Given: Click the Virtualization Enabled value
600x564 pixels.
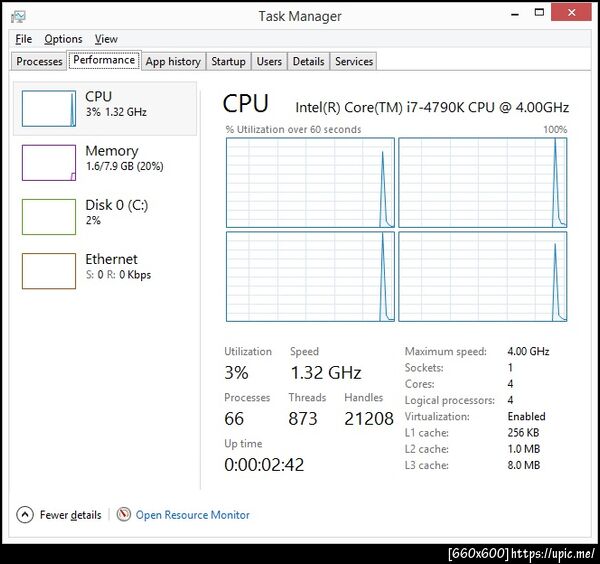Looking at the screenshot, I should (527, 416).
